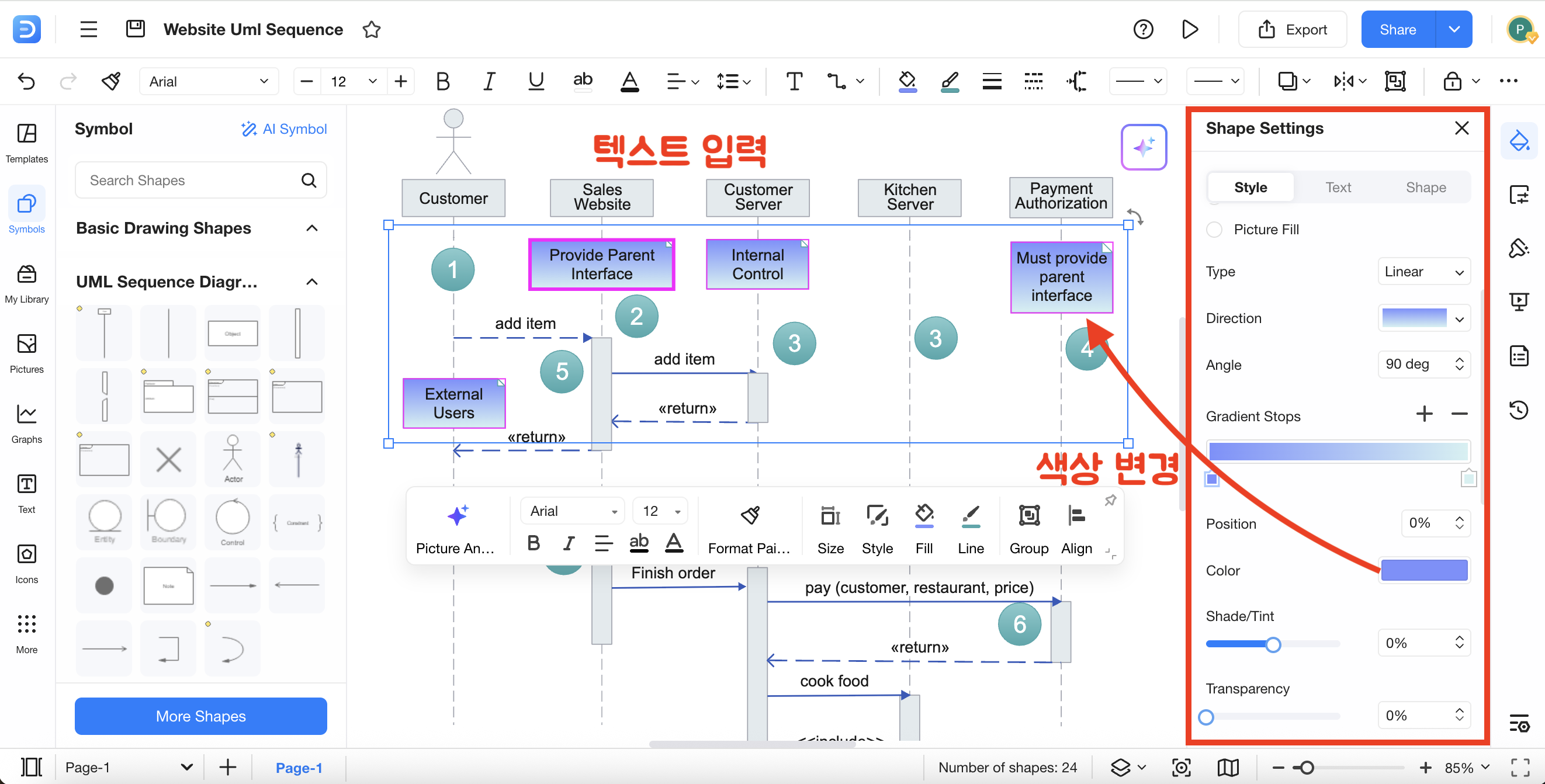
Task: Open More in the left sidebar
Action: tap(26, 634)
